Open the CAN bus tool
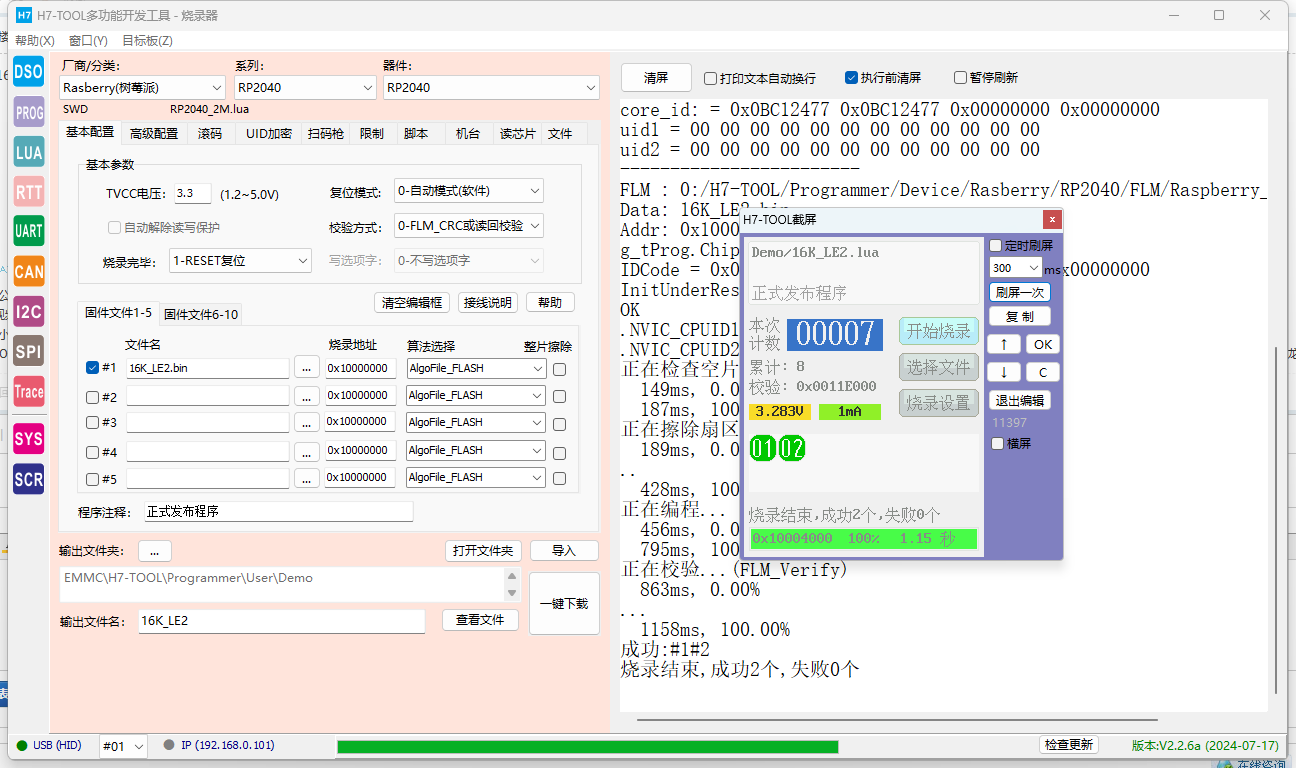 (29, 271)
